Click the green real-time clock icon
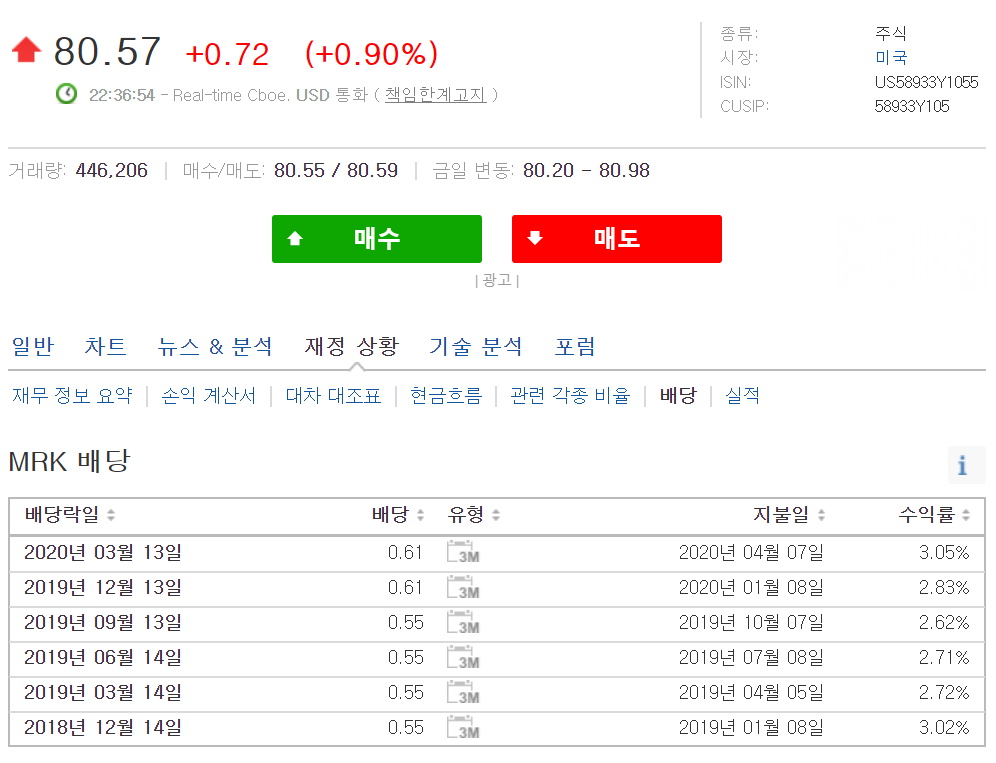996x763 pixels. point(66,94)
